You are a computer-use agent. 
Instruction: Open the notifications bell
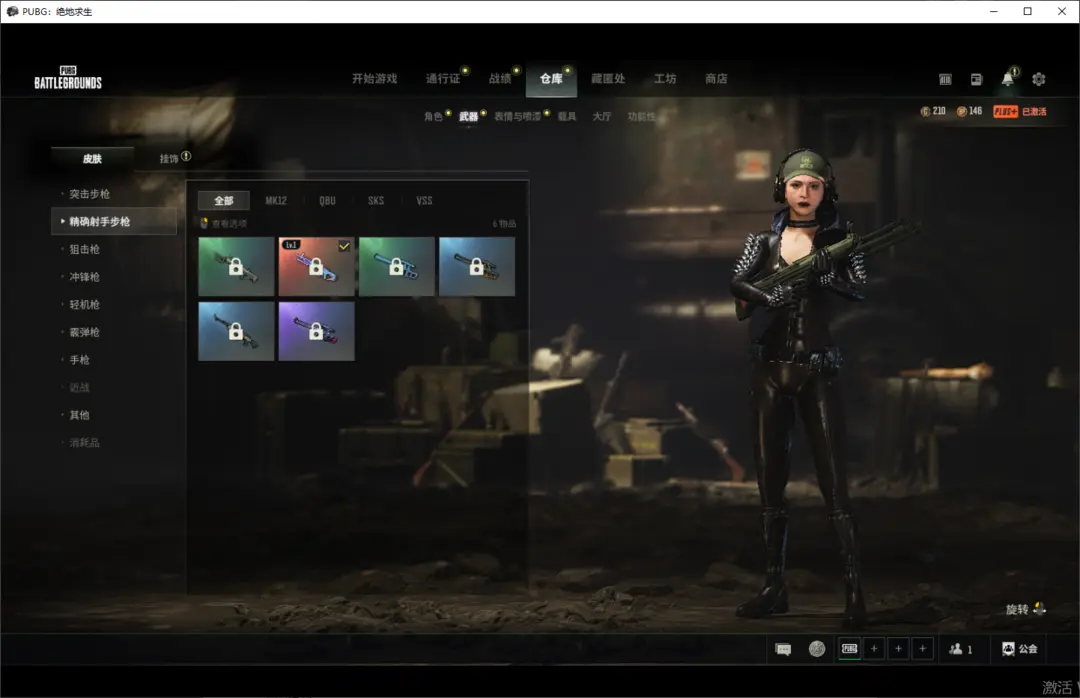(x=1007, y=79)
